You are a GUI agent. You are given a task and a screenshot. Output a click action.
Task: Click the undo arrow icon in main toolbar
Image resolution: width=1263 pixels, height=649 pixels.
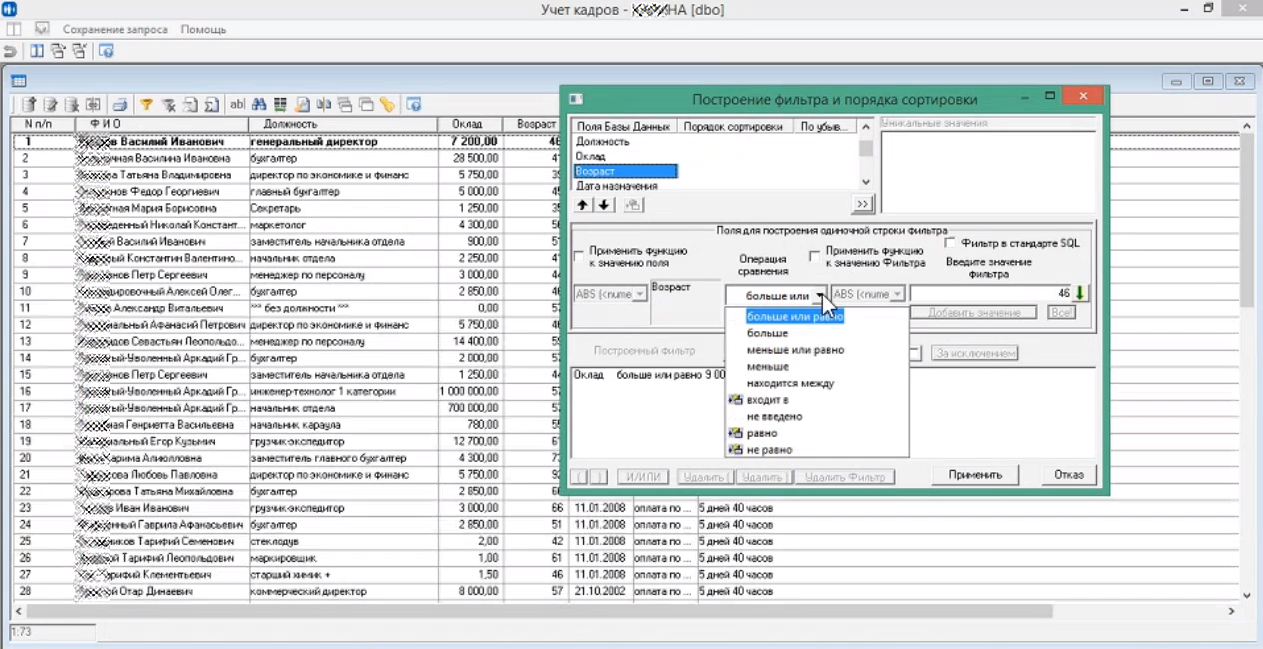tap(11, 51)
